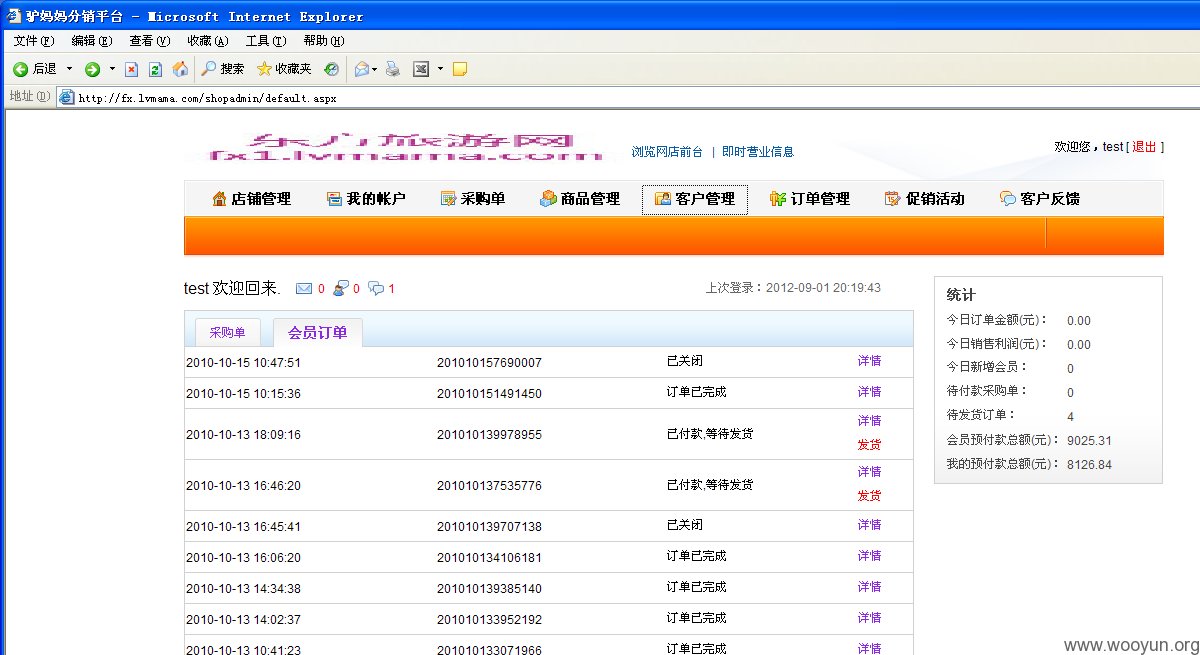Click the page icon in address bar

pyautogui.click(x=67, y=98)
